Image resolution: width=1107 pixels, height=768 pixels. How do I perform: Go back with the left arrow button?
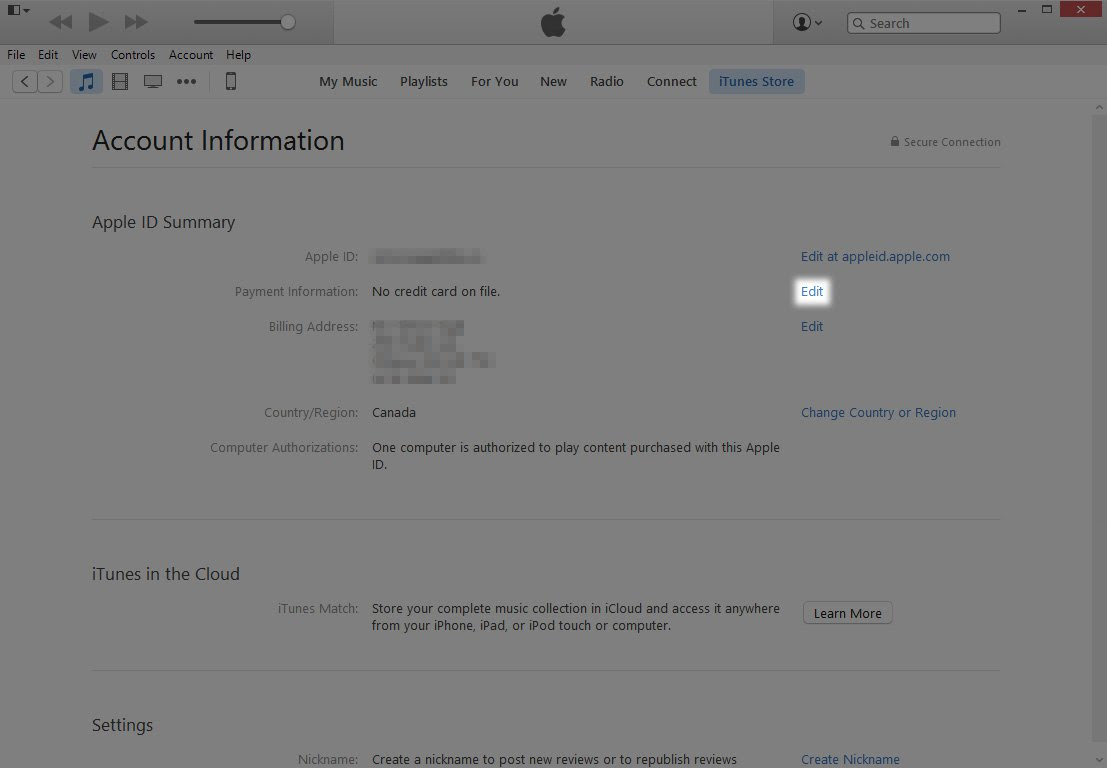point(25,81)
